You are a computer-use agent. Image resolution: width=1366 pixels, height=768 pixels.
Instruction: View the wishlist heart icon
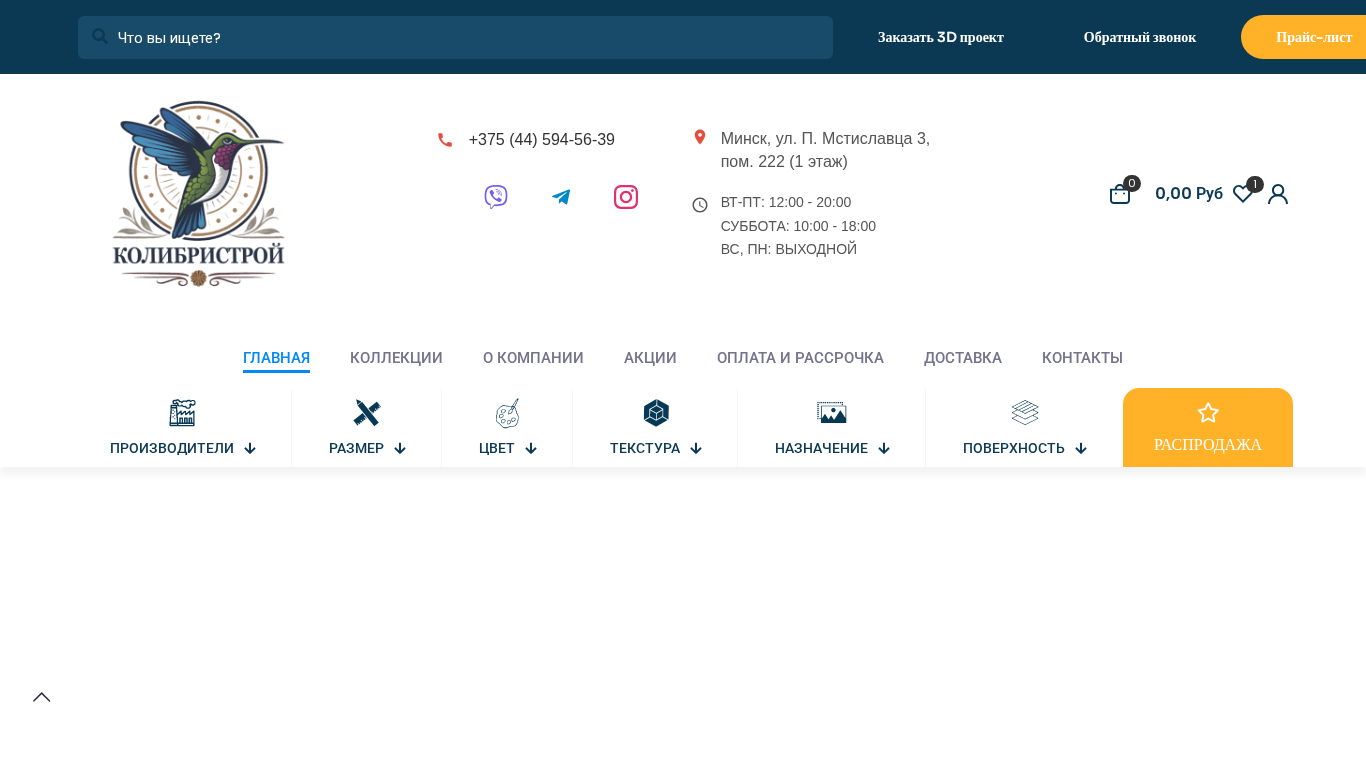tap(1243, 194)
